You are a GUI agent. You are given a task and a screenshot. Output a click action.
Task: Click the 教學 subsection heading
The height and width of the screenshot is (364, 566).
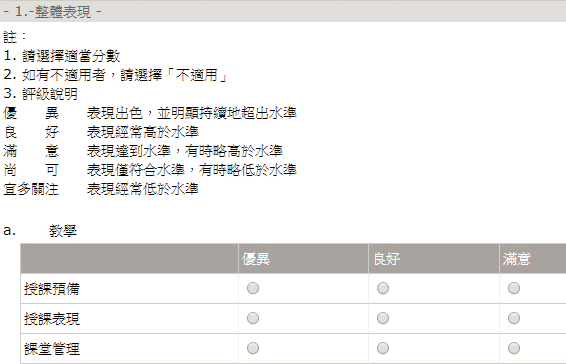coord(63,231)
